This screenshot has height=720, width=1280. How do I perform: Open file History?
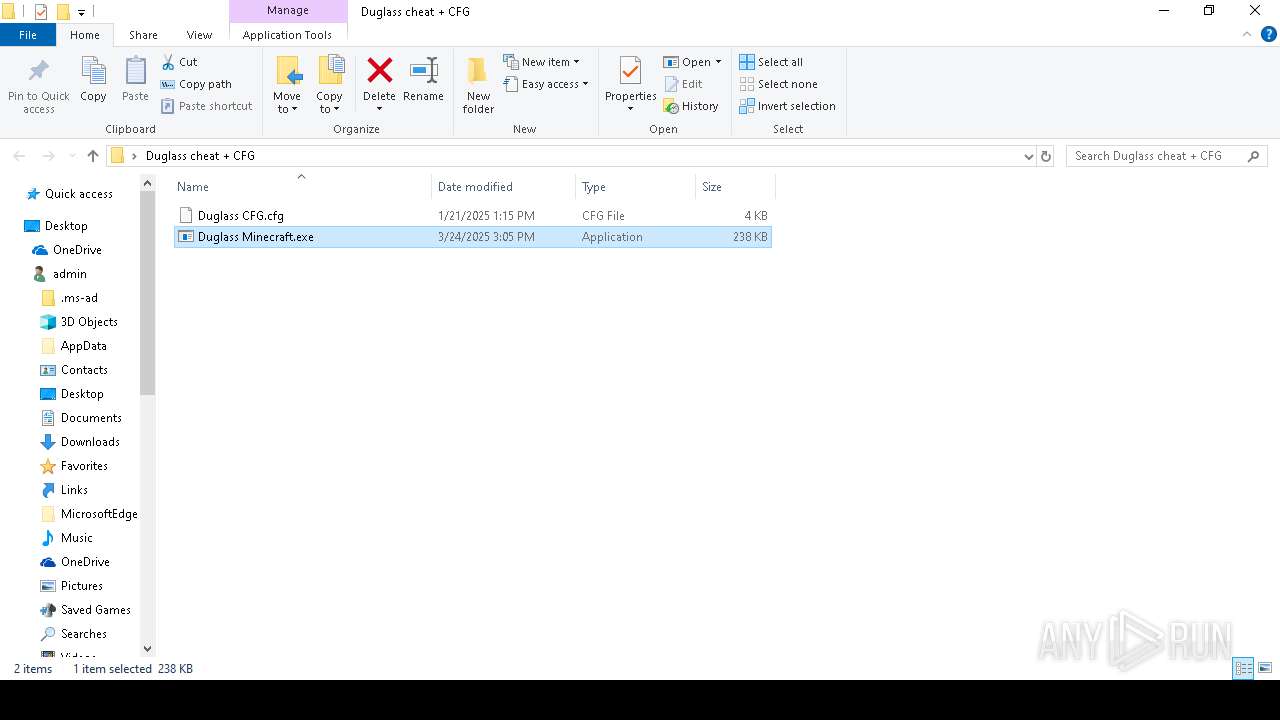point(691,106)
